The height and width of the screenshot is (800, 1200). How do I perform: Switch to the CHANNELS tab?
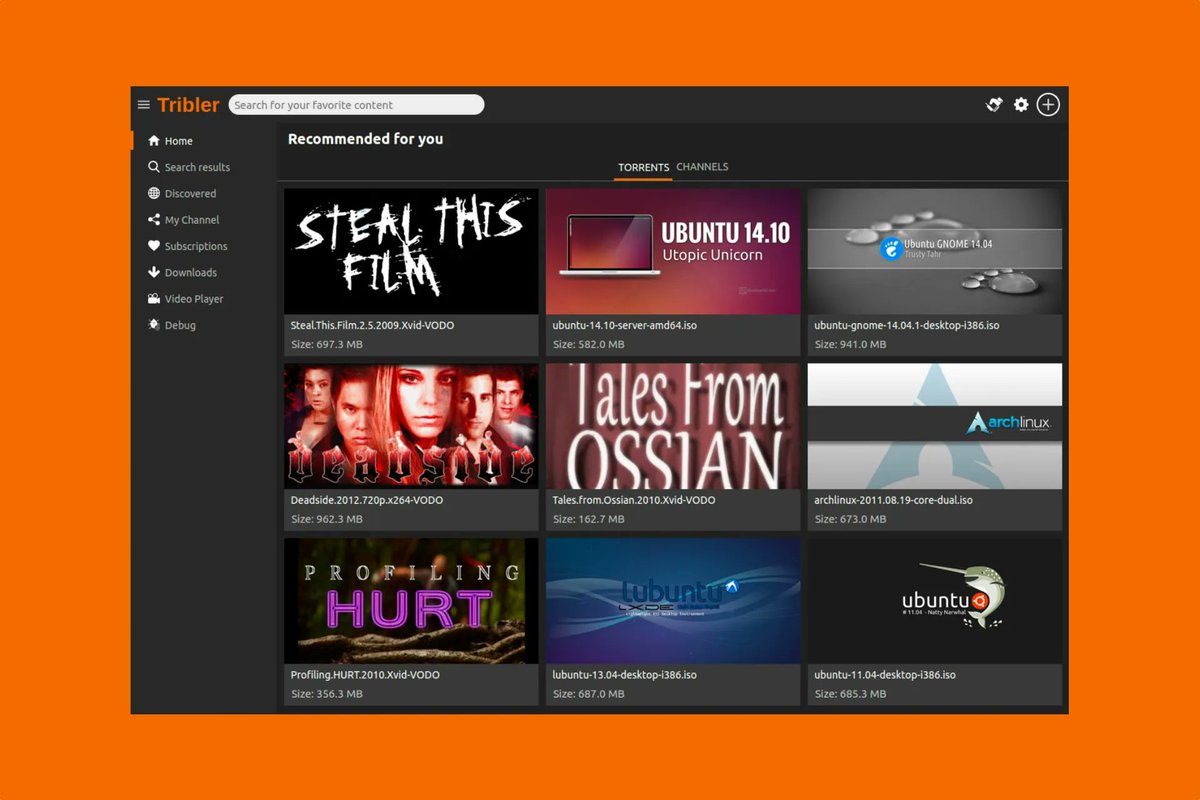point(703,167)
